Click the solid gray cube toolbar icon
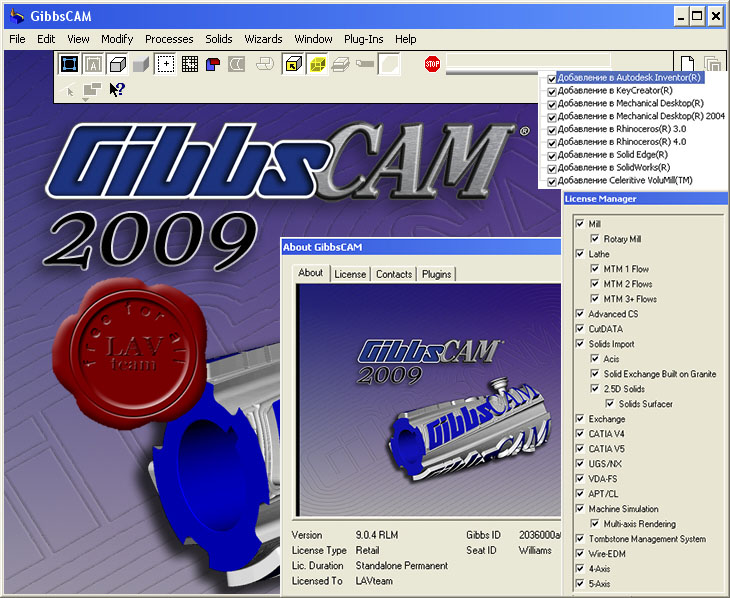This screenshot has width=730, height=598. (141, 64)
